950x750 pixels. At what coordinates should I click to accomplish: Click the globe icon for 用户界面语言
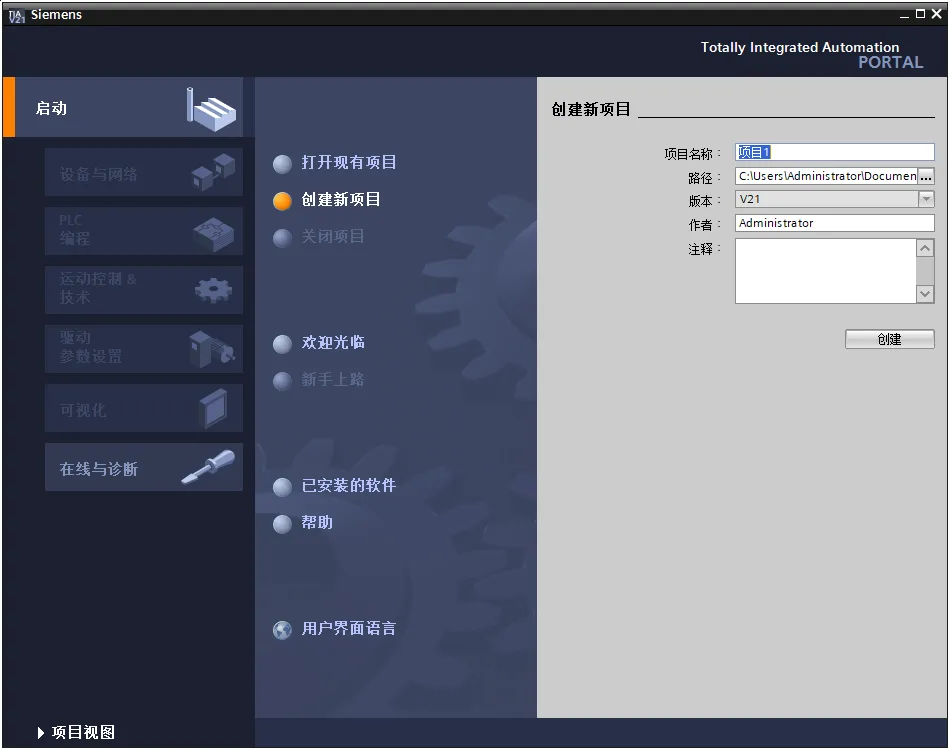pyautogui.click(x=282, y=630)
